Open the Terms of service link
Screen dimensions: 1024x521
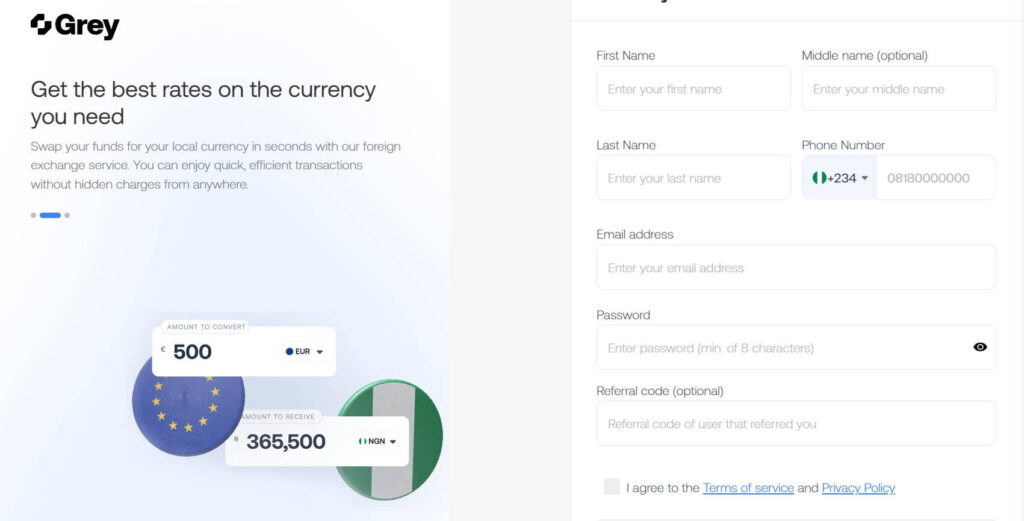[x=748, y=488]
